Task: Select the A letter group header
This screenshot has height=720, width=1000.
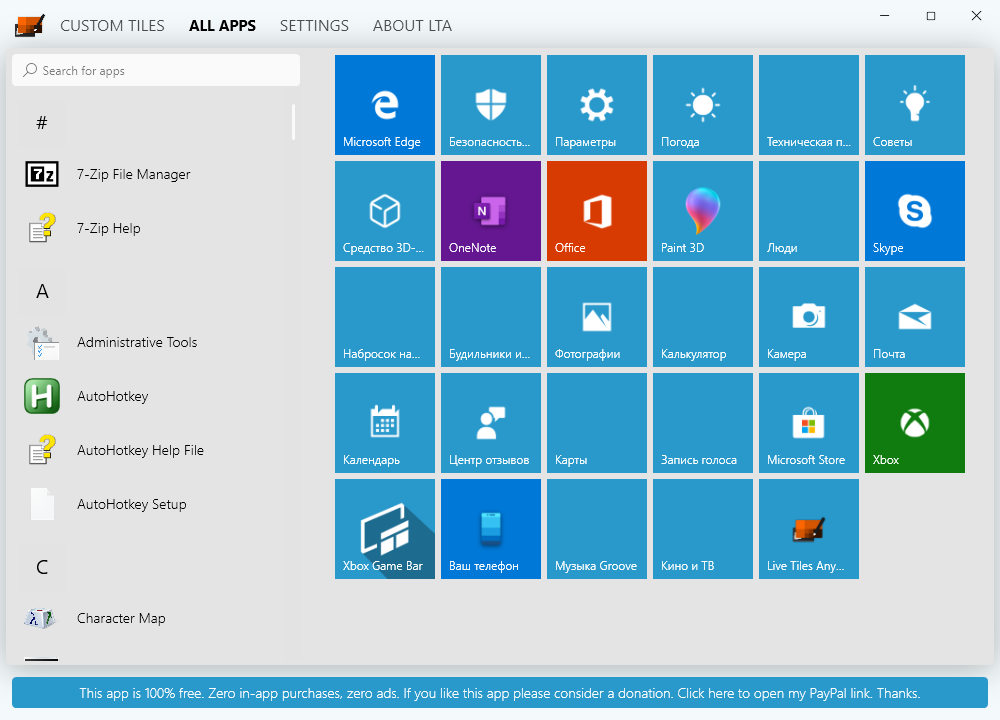Action: (x=41, y=291)
